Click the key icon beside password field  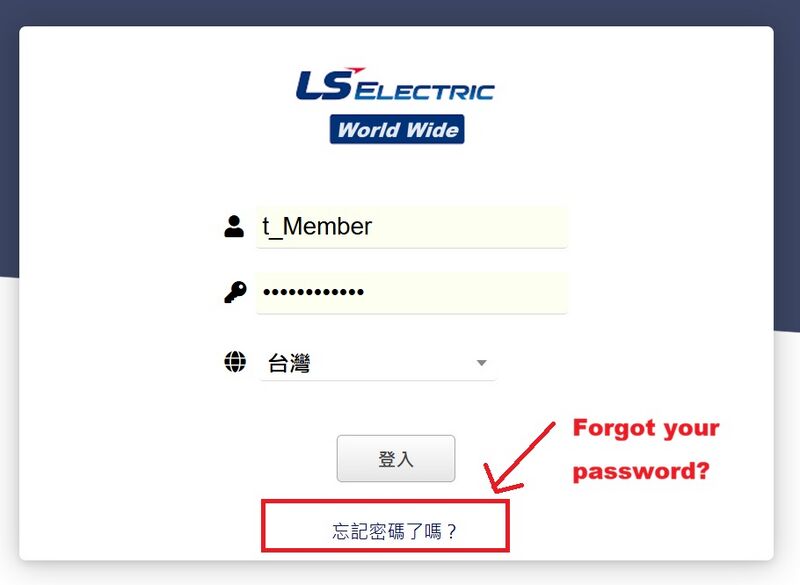pyautogui.click(x=235, y=292)
